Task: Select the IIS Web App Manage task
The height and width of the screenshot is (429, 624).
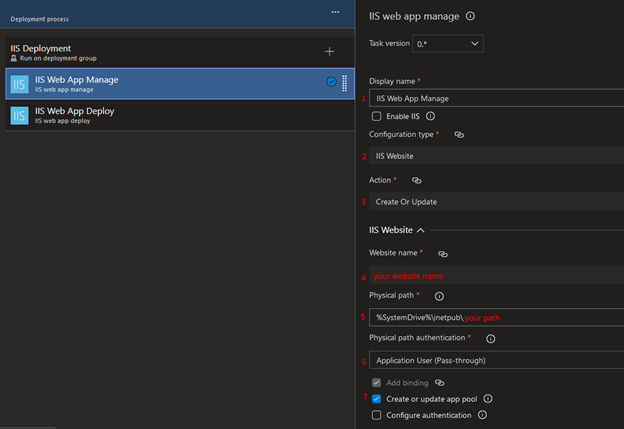Action: [180, 84]
